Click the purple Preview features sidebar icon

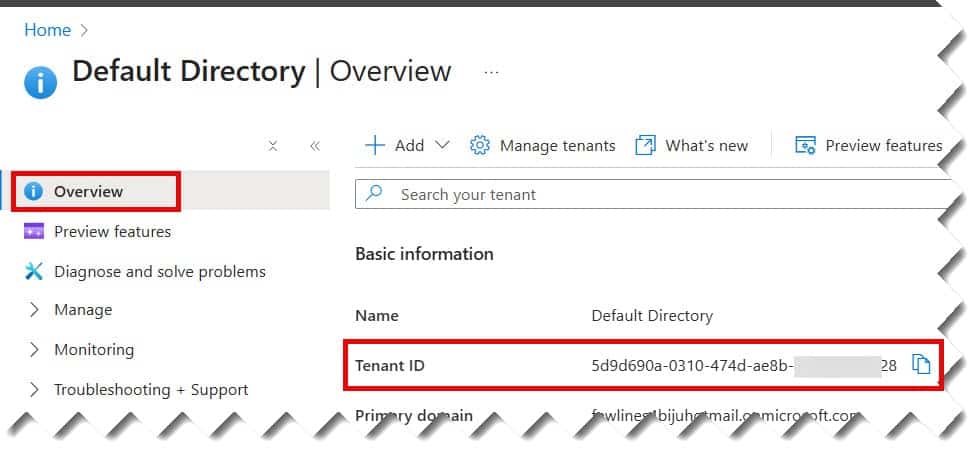click(x=34, y=231)
